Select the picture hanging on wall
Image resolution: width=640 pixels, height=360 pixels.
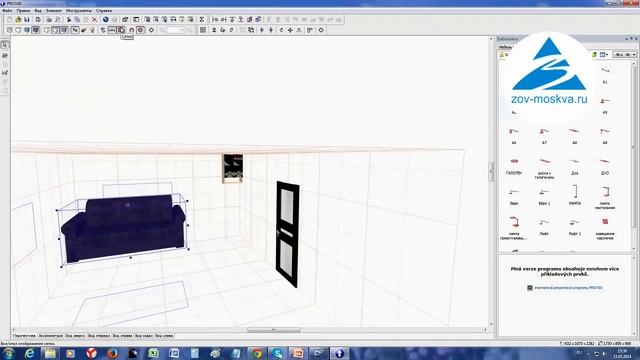233,169
